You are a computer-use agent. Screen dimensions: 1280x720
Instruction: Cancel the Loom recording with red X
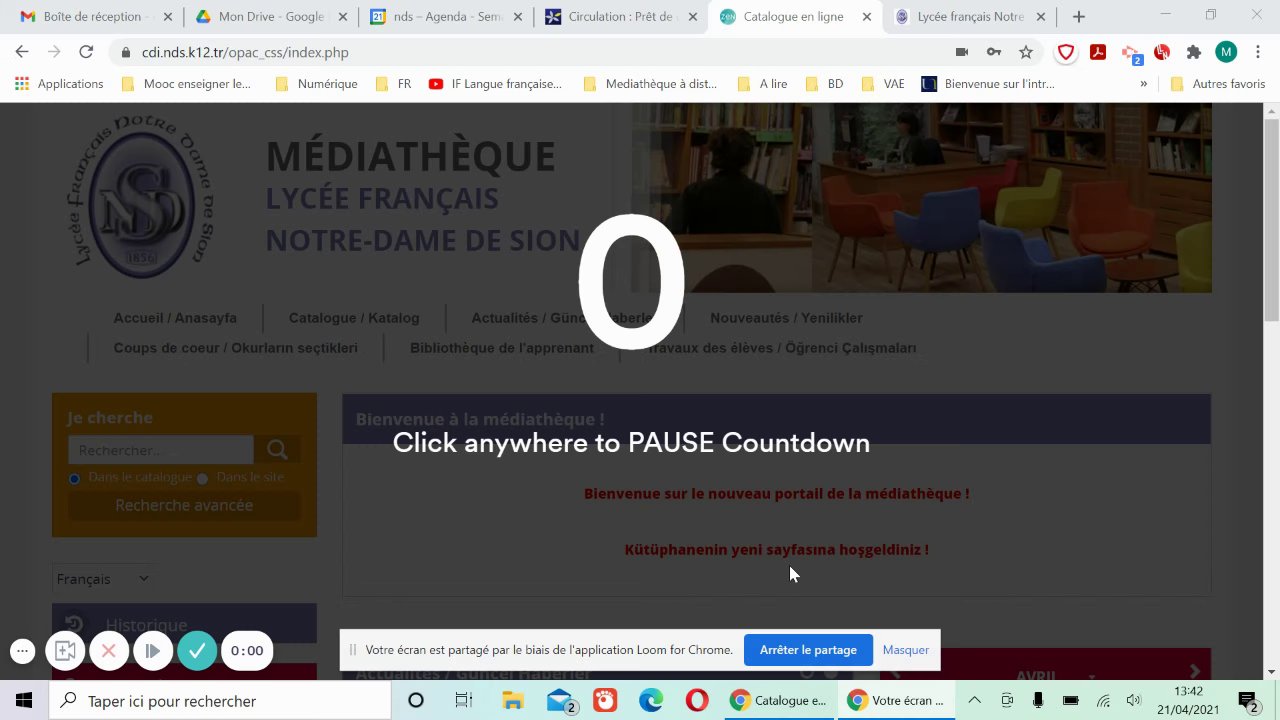pos(109,651)
